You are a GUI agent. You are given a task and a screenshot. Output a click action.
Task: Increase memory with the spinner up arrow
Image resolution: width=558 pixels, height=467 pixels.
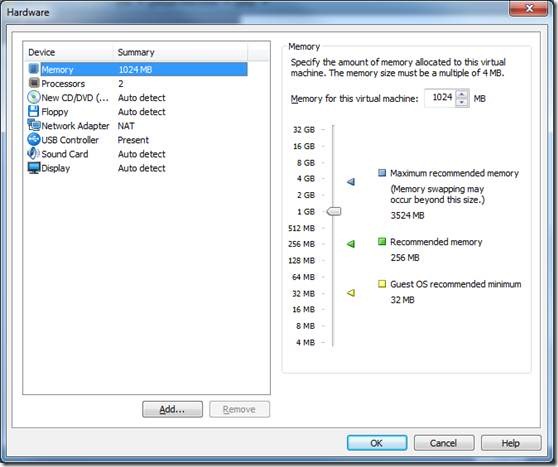462,94
